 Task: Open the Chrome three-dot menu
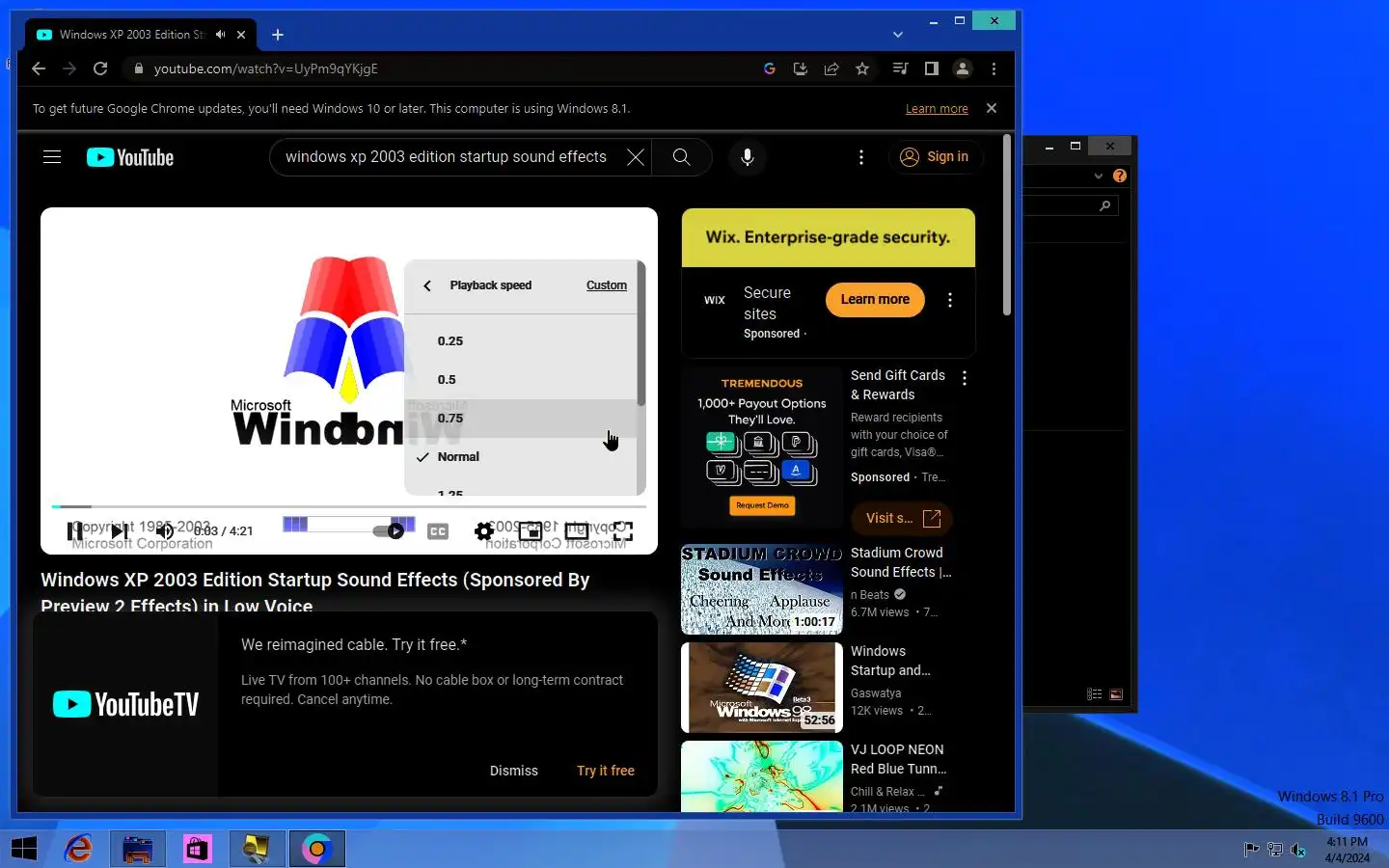click(994, 68)
